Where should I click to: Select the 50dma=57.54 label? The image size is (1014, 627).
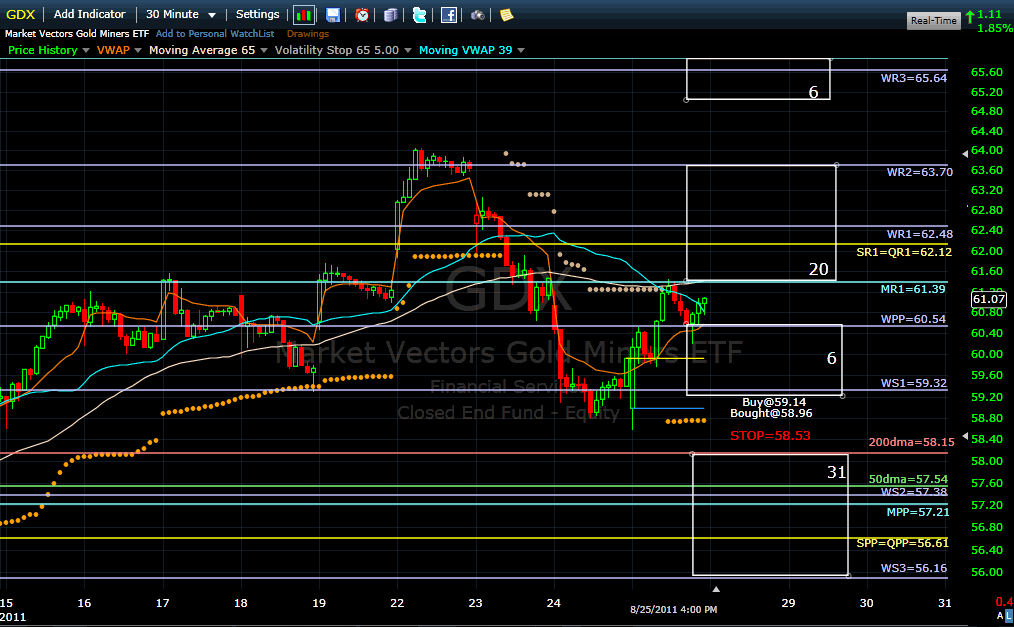coord(908,480)
